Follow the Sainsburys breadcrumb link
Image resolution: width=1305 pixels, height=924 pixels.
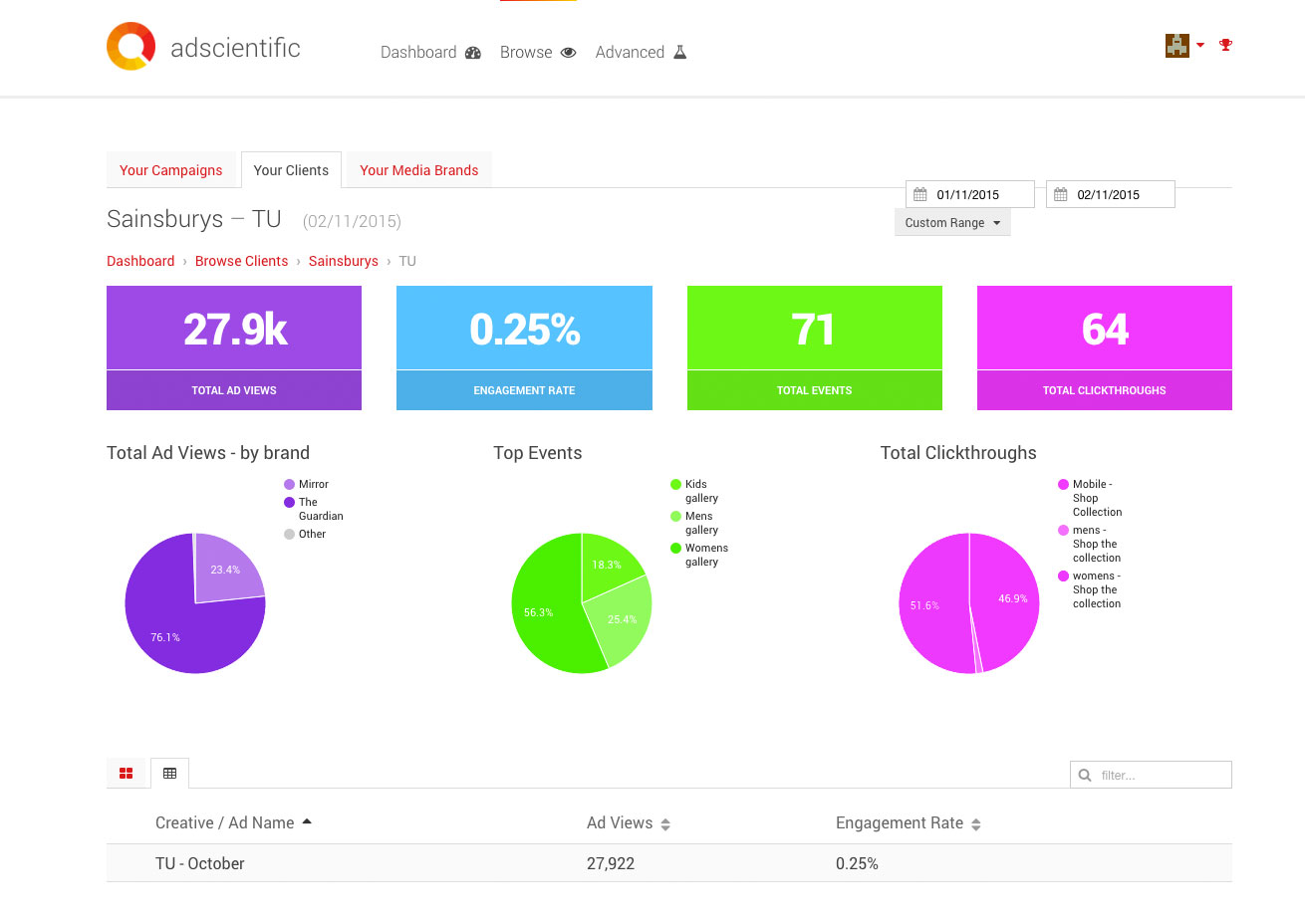[344, 261]
